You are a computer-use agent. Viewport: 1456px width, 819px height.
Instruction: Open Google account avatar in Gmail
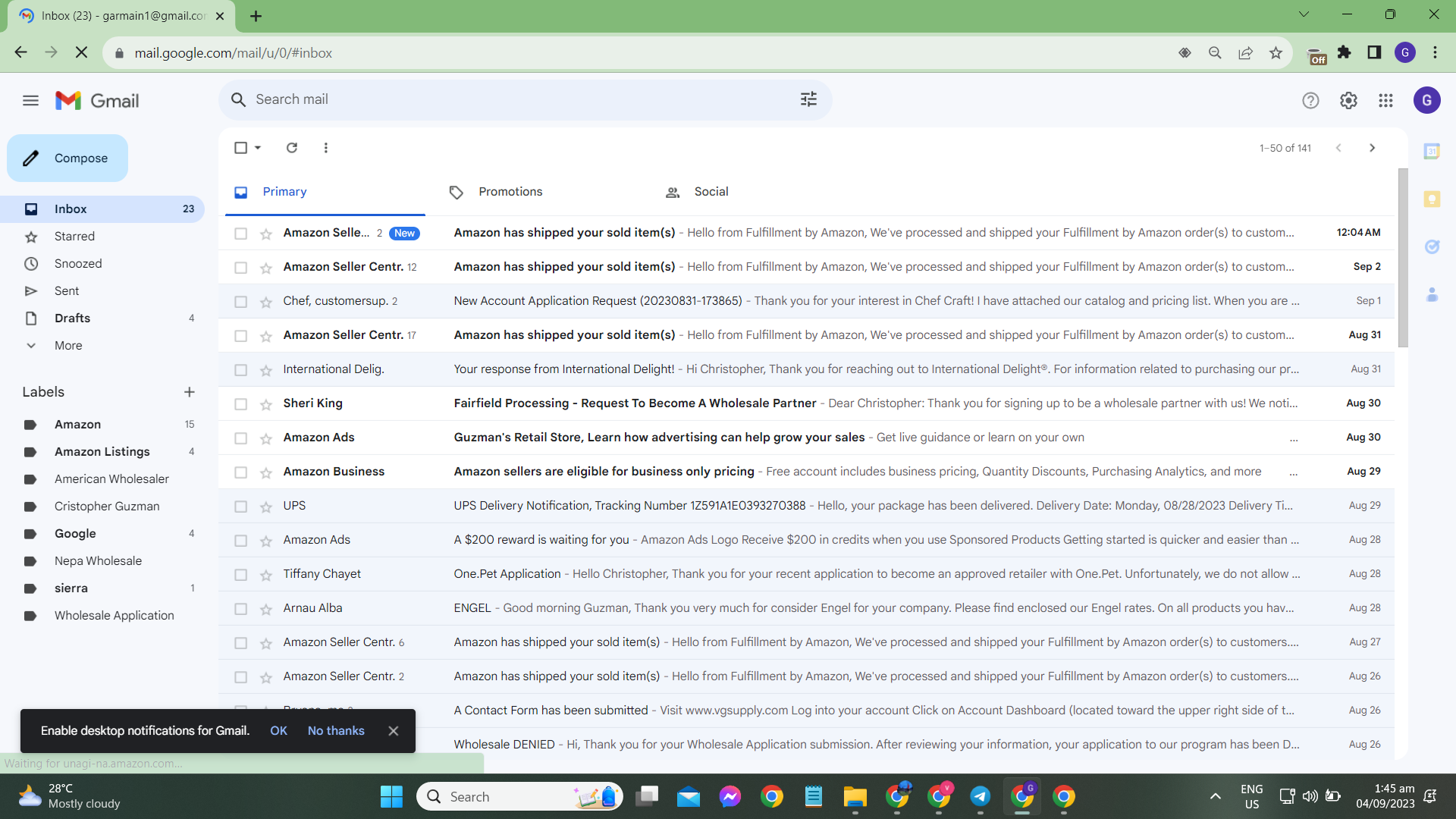tap(1426, 100)
